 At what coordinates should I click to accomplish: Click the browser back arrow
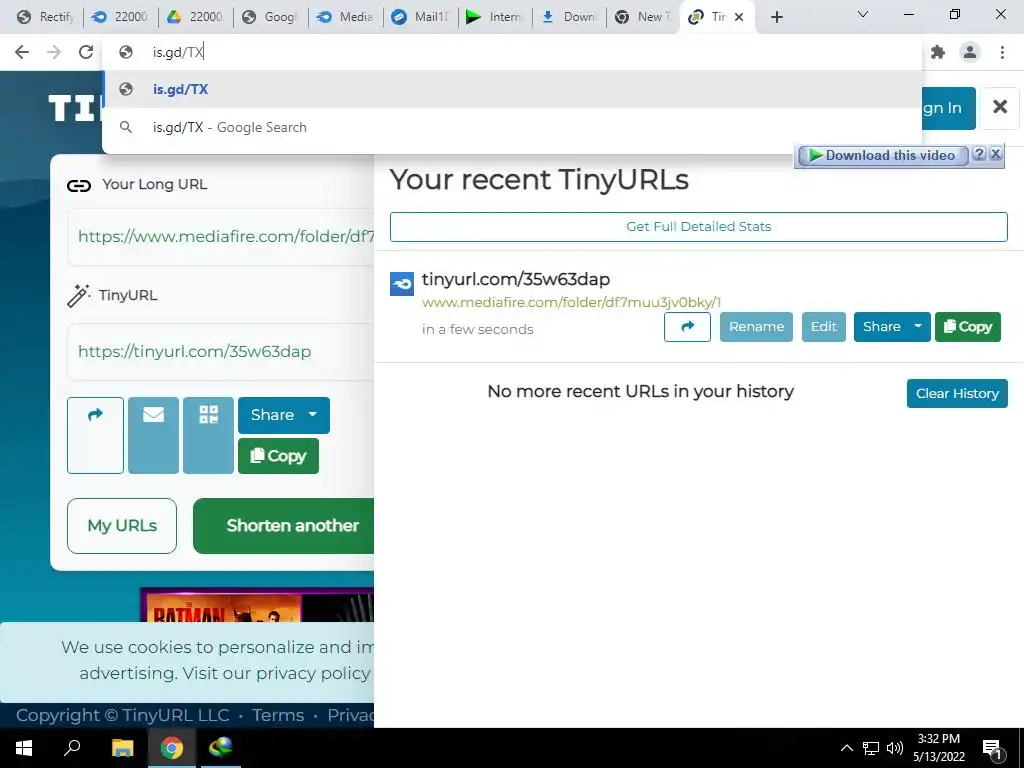tap(22, 52)
